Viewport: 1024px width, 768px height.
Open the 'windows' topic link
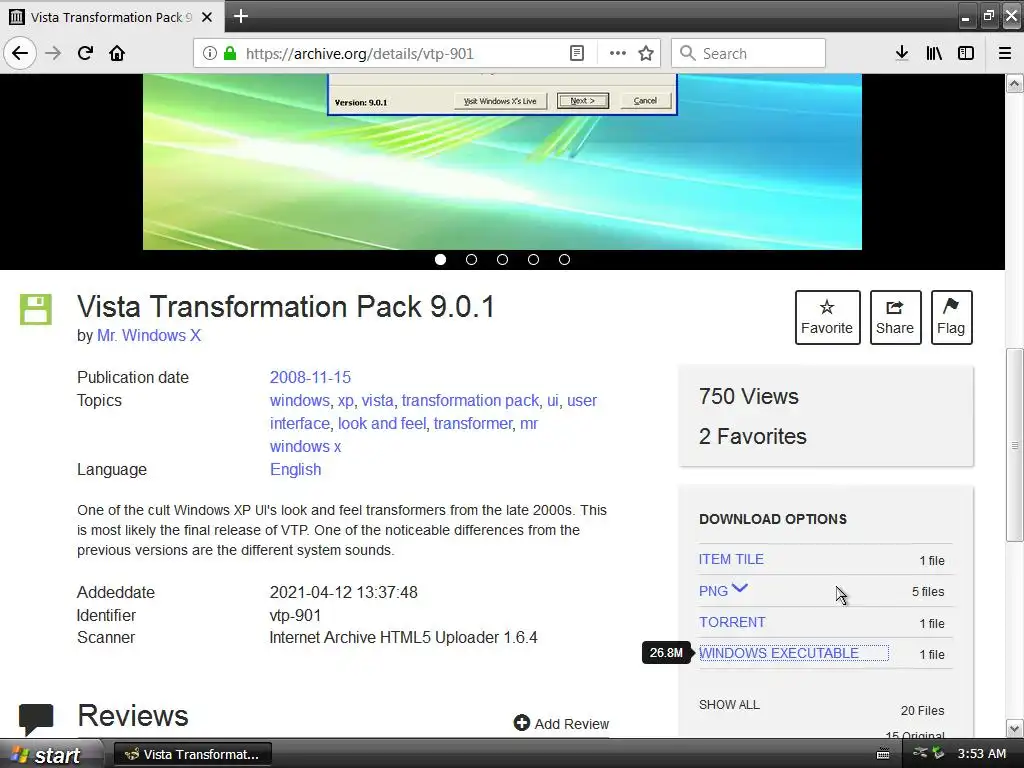coord(300,400)
